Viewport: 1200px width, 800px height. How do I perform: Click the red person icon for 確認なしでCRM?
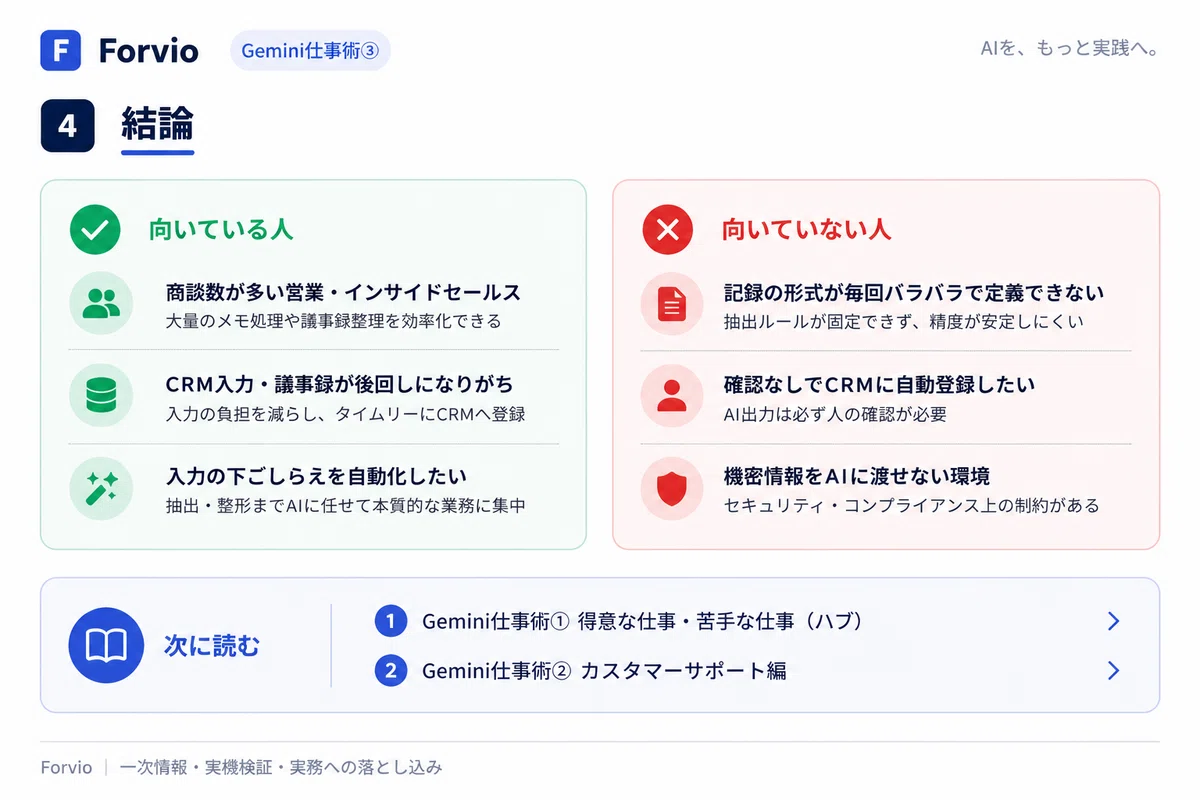[x=672, y=395]
